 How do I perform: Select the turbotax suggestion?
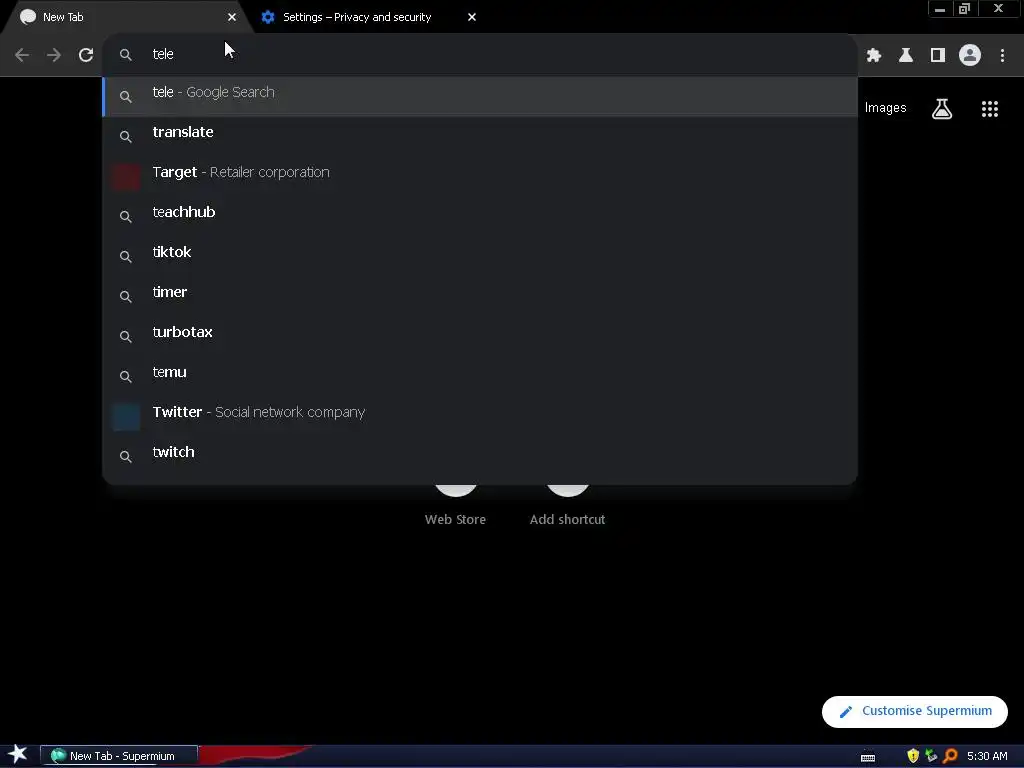point(480,336)
